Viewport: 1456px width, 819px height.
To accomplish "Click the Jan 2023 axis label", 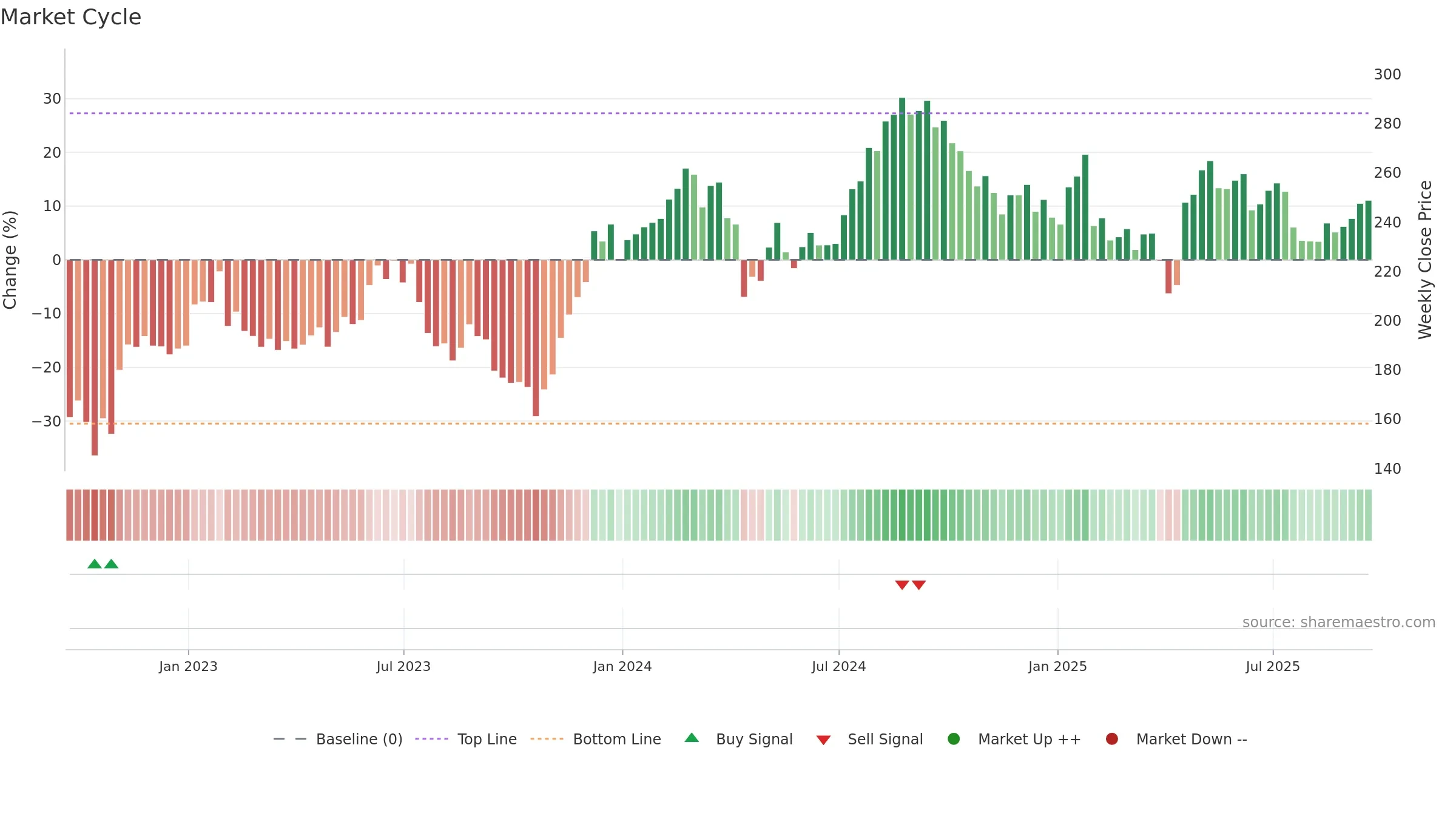I will (x=188, y=666).
